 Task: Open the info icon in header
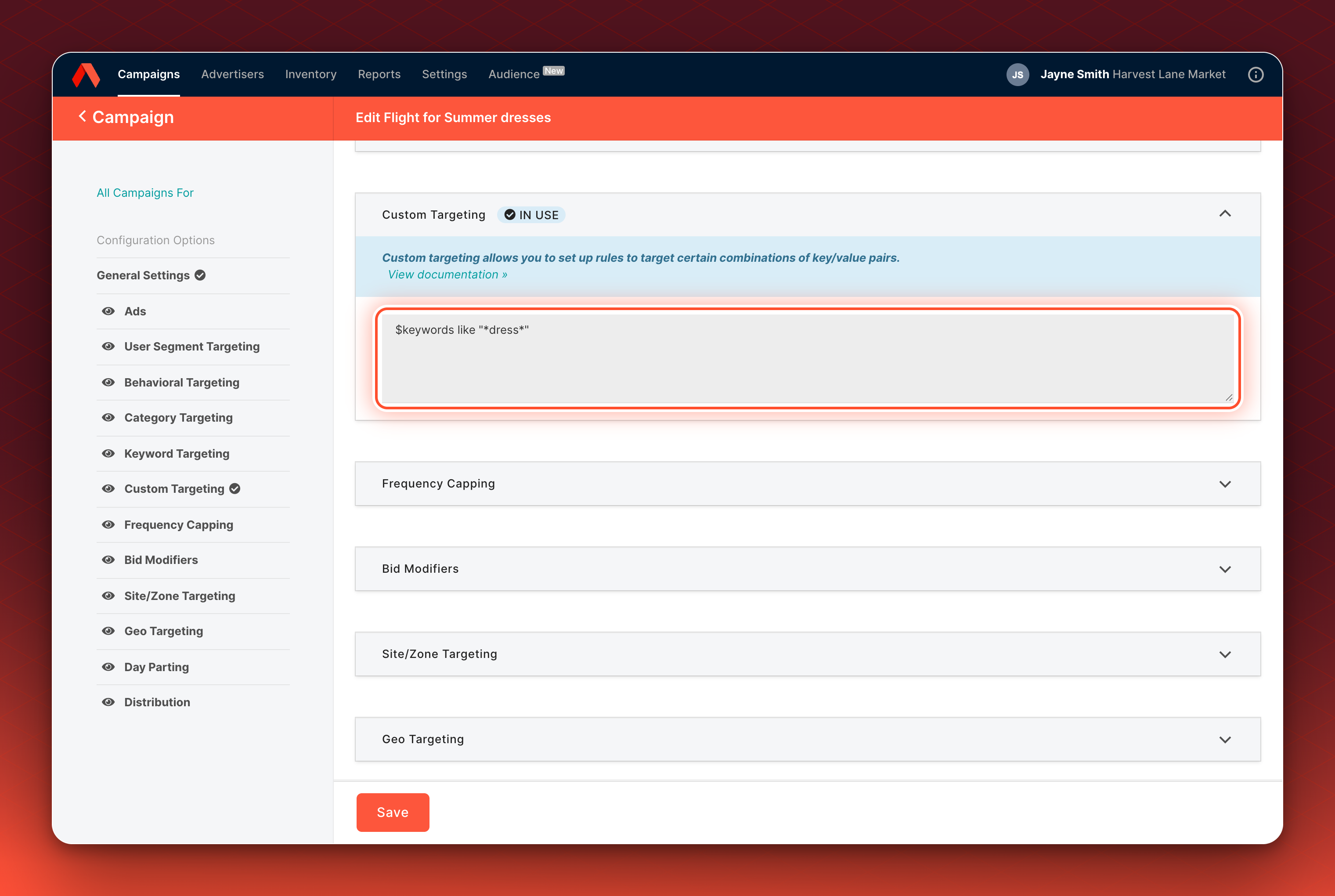1256,75
